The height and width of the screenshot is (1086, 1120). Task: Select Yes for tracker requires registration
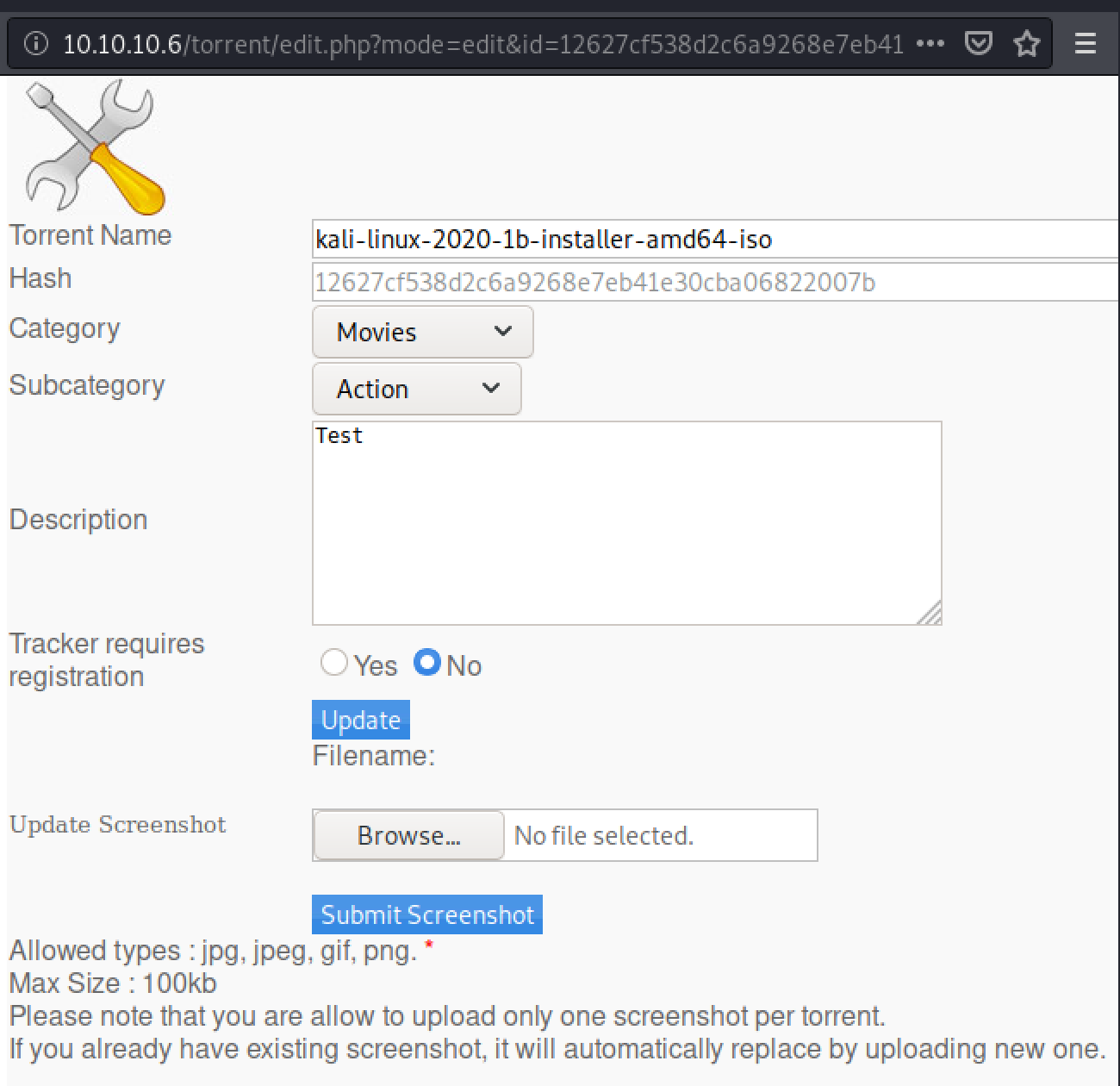pyautogui.click(x=334, y=663)
